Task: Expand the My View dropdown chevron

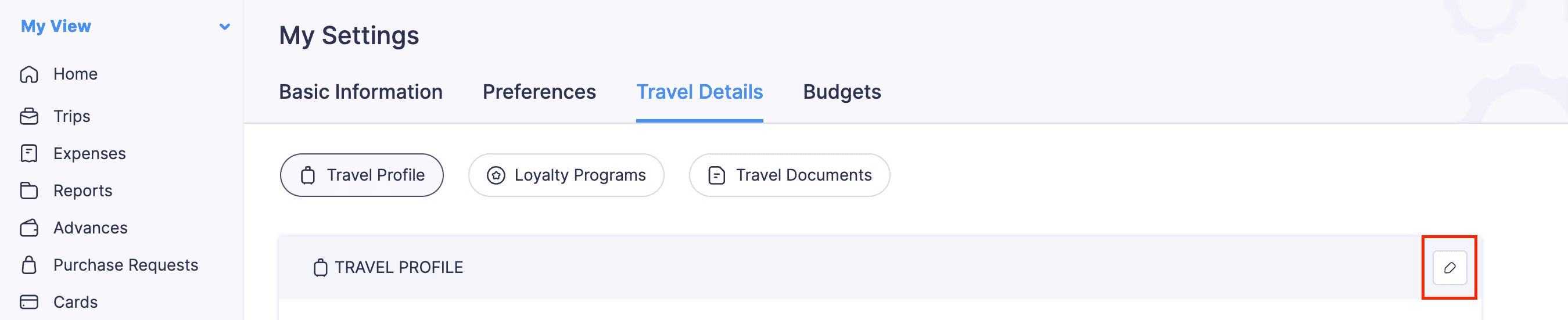Action: click(225, 27)
